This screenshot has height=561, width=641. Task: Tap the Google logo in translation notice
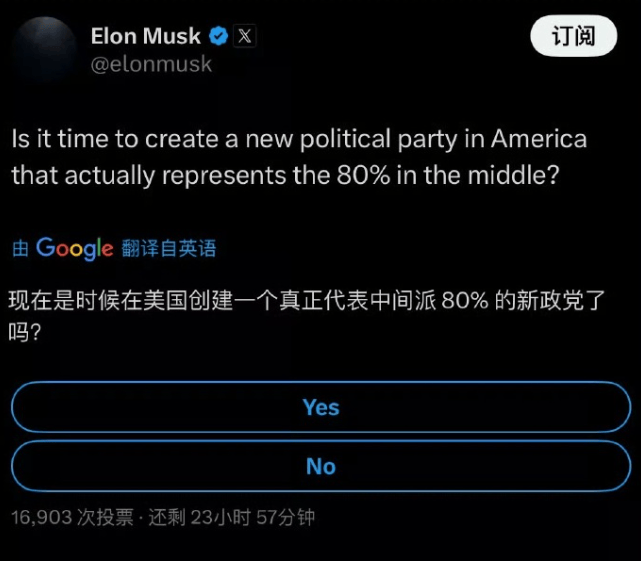click(x=74, y=248)
